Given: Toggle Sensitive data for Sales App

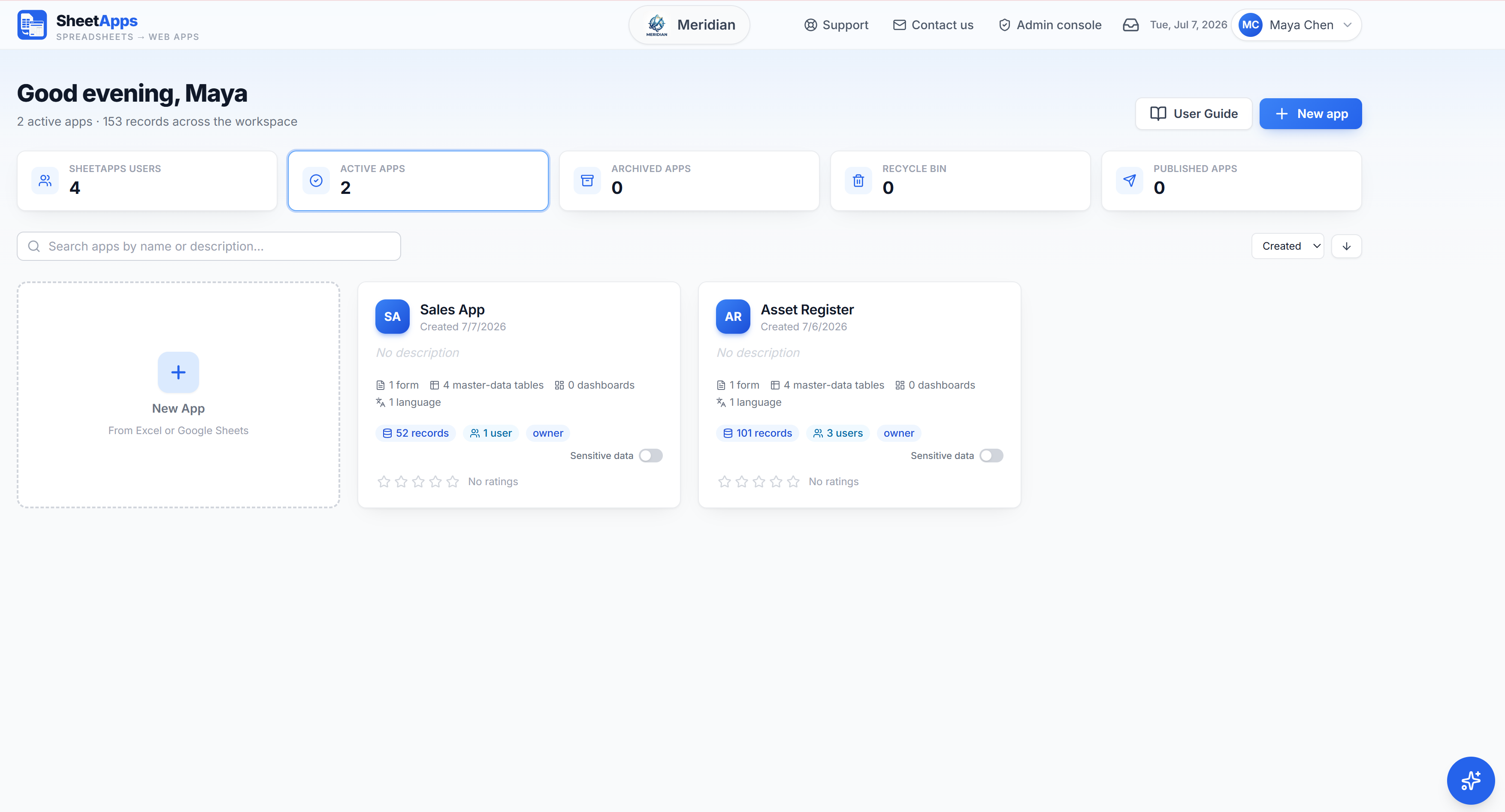Looking at the screenshot, I should pos(651,456).
